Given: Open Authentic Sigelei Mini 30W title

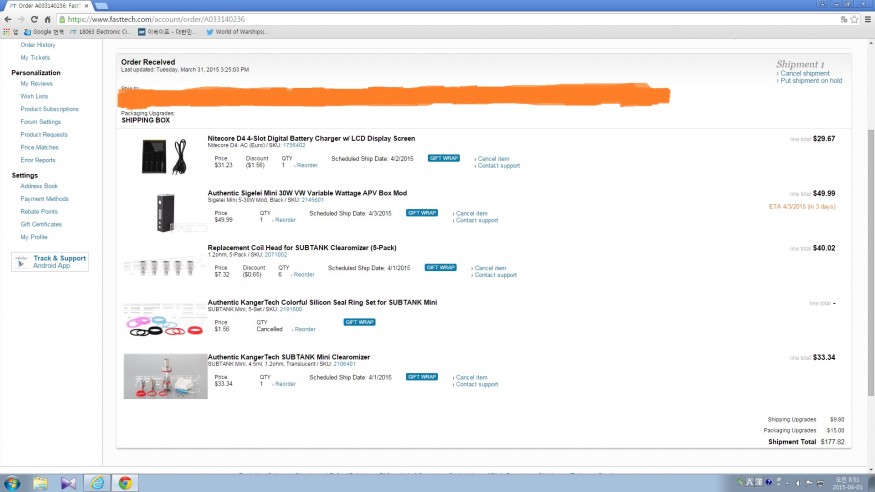Looking at the screenshot, I should (307, 193).
